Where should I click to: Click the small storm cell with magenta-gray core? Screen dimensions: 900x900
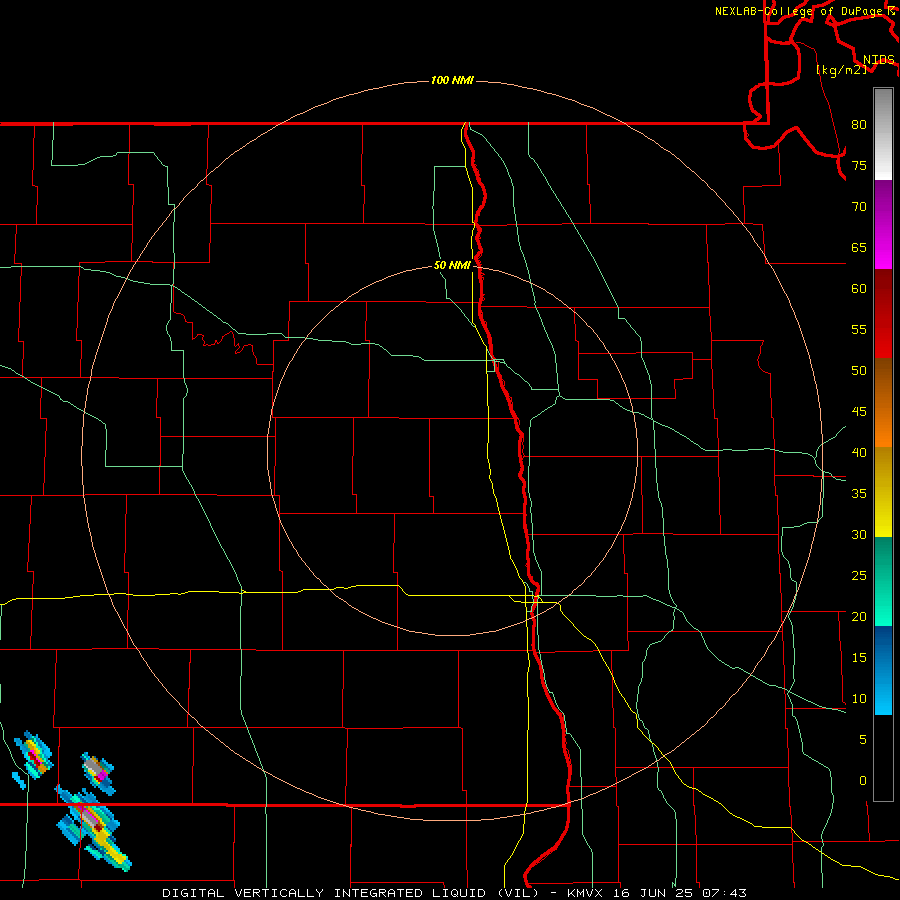(97, 772)
